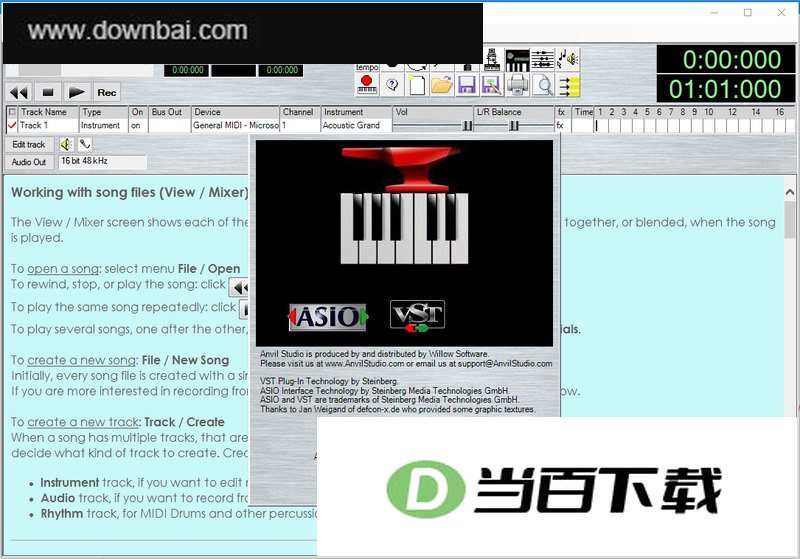The width and height of the screenshot is (800, 559).
Task: Open the General MIDI device dropdown
Action: [x=235, y=125]
